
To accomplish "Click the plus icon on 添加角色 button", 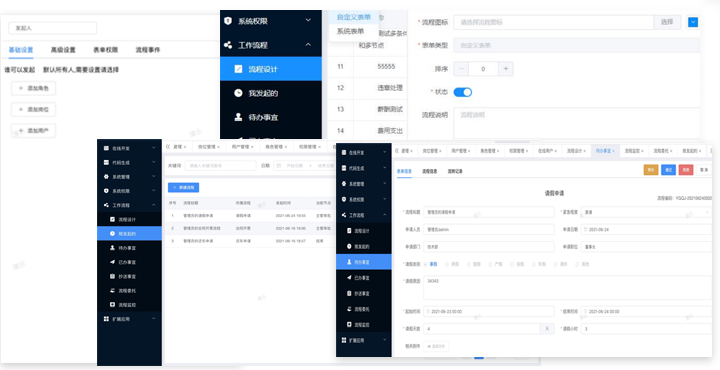I will [x=20, y=89].
